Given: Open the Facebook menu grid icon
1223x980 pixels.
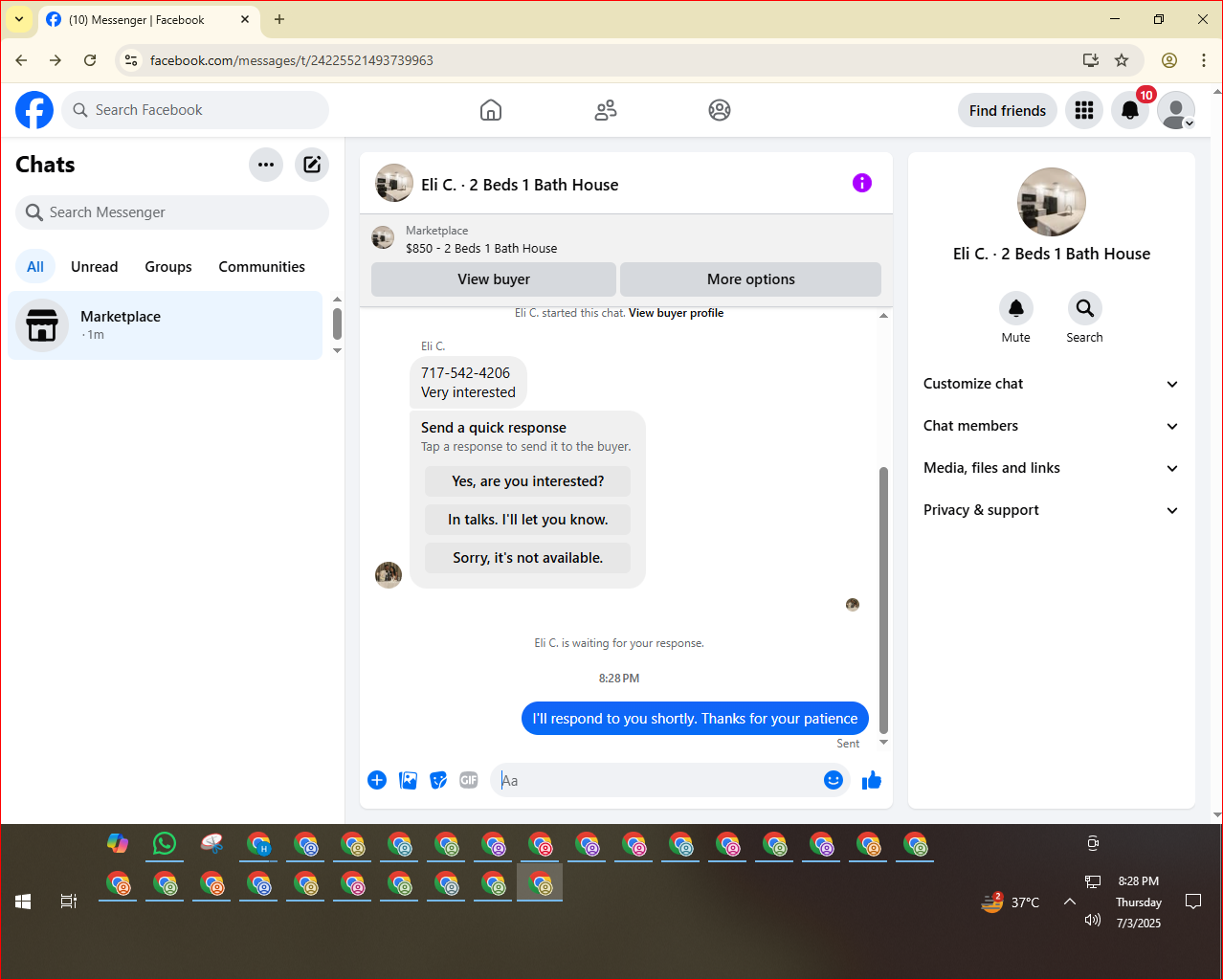Looking at the screenshot, I should [1084, 110].
